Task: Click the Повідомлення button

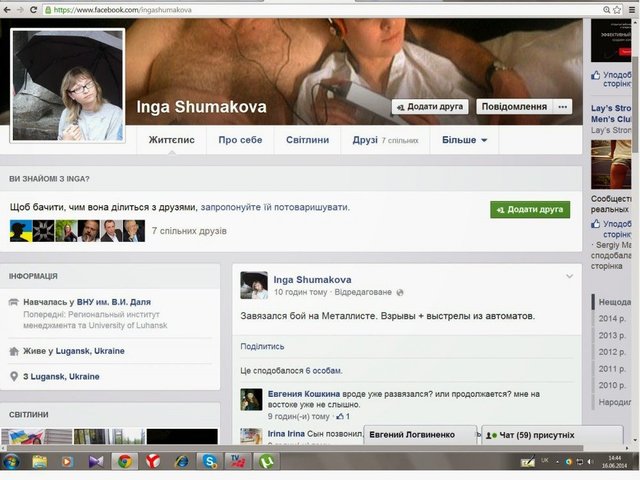Action: tap(514, 107)
